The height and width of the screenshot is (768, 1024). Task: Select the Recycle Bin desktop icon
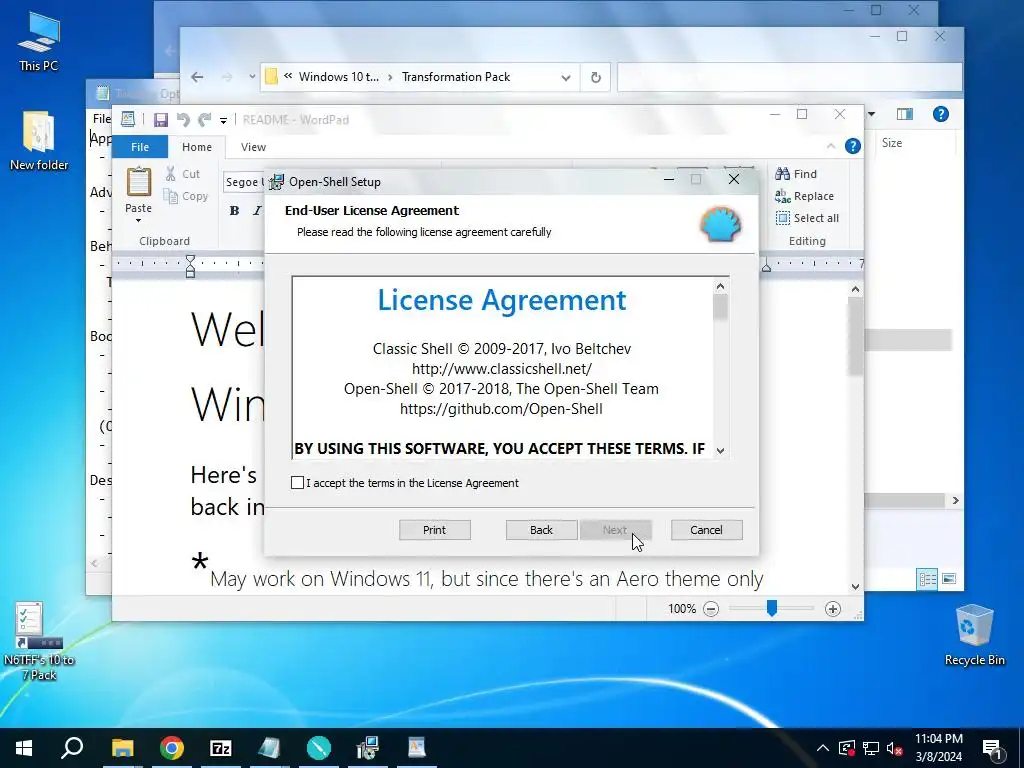tap(974, 635)
